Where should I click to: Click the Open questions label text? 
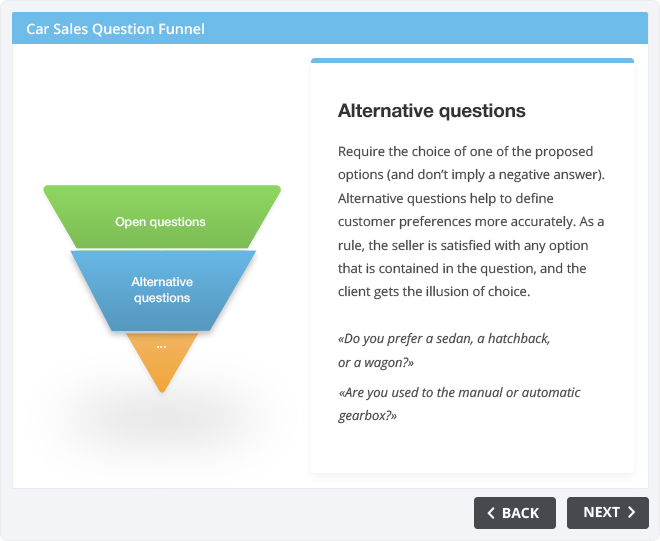point(160,222)
